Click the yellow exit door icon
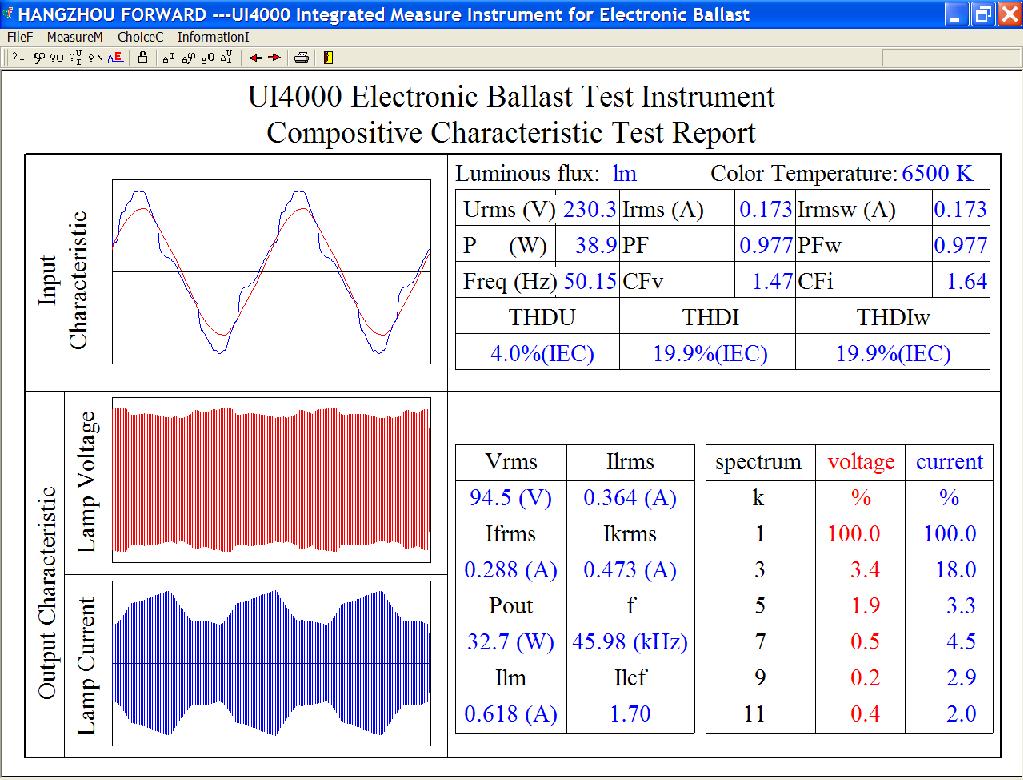1023x780 pixels. pyautogui.click(x=328, y=58)
